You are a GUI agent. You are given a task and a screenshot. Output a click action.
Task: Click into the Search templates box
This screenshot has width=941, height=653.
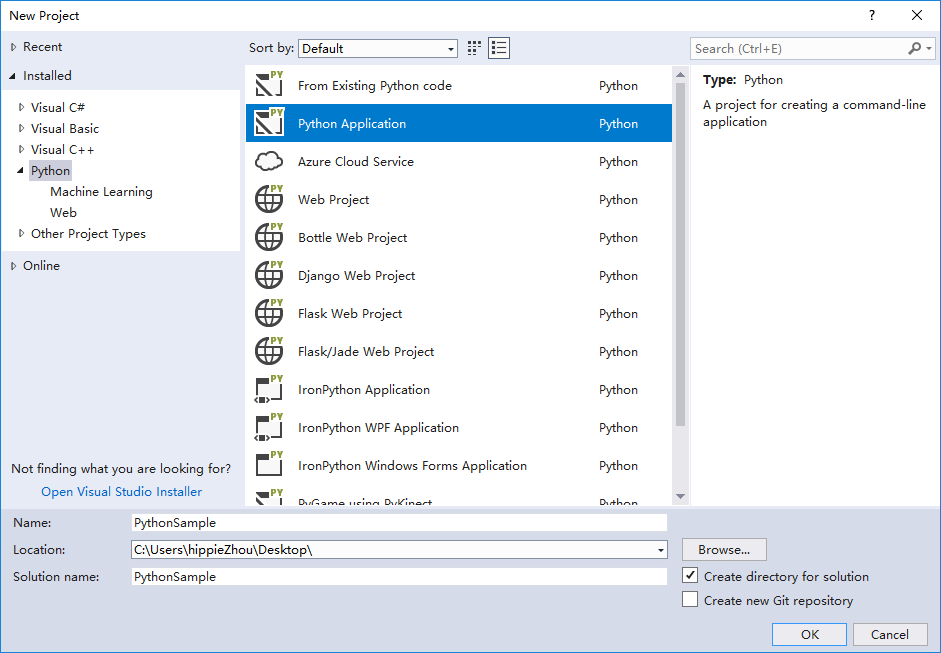tap(800, 49)
